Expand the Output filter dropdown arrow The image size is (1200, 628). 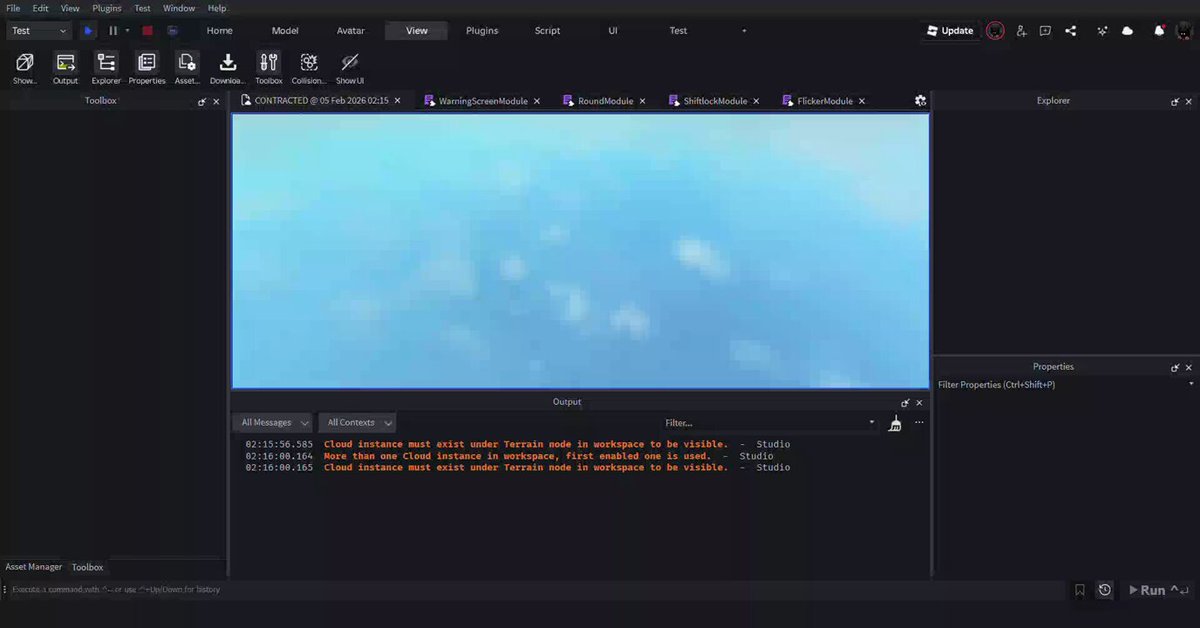[x=874, y=423]
